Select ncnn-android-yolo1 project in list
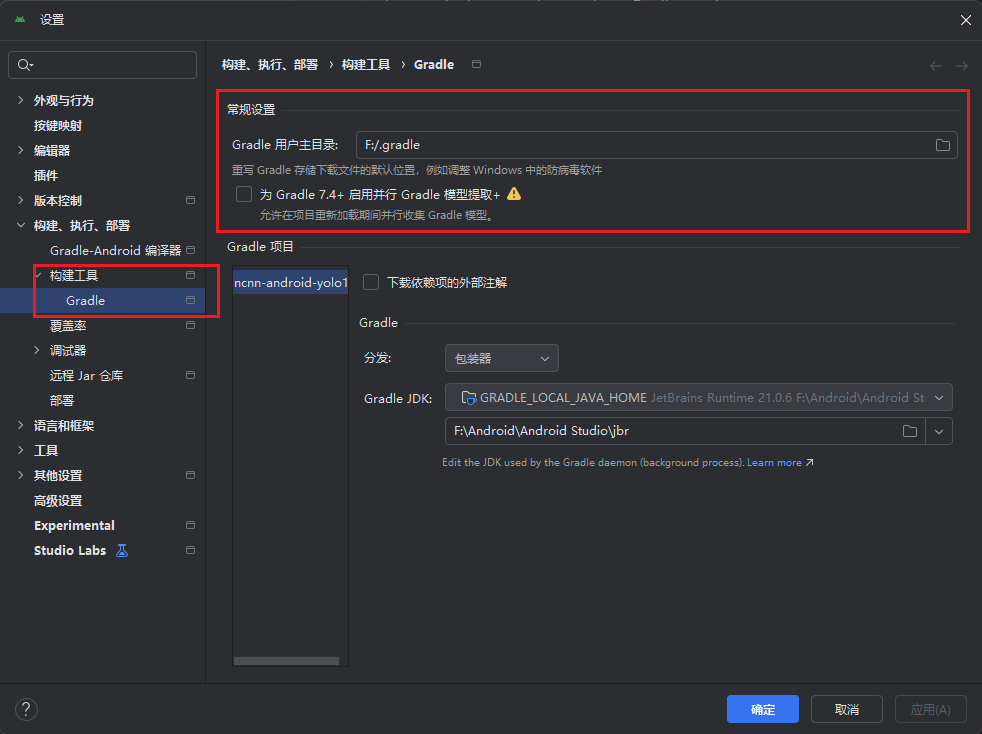Screen dimensions: 982x734 click(291, 282)
